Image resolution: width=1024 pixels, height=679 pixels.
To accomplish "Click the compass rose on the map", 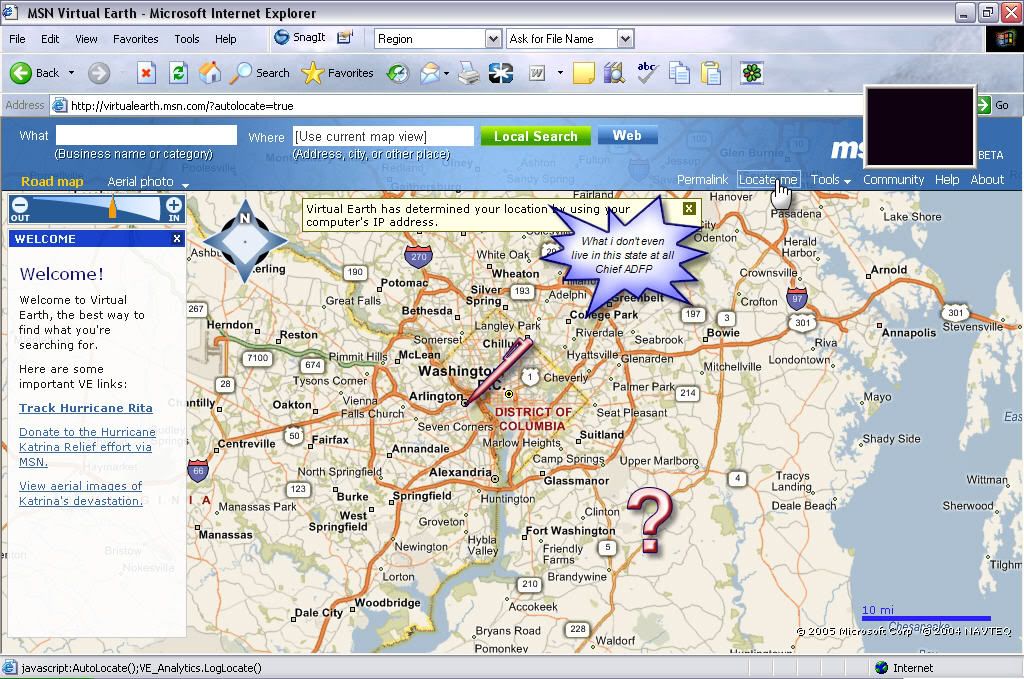I will [x=245, y=242].
